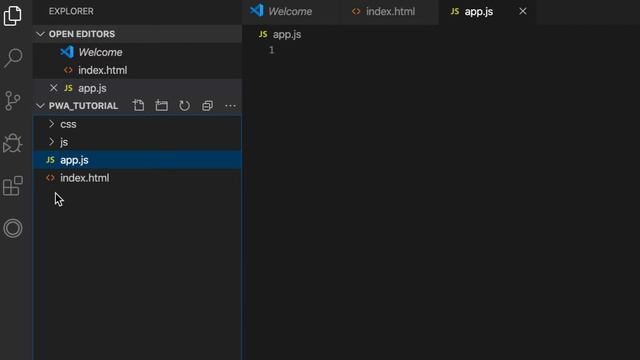Click line number 1 in editor

click(271, 50)
